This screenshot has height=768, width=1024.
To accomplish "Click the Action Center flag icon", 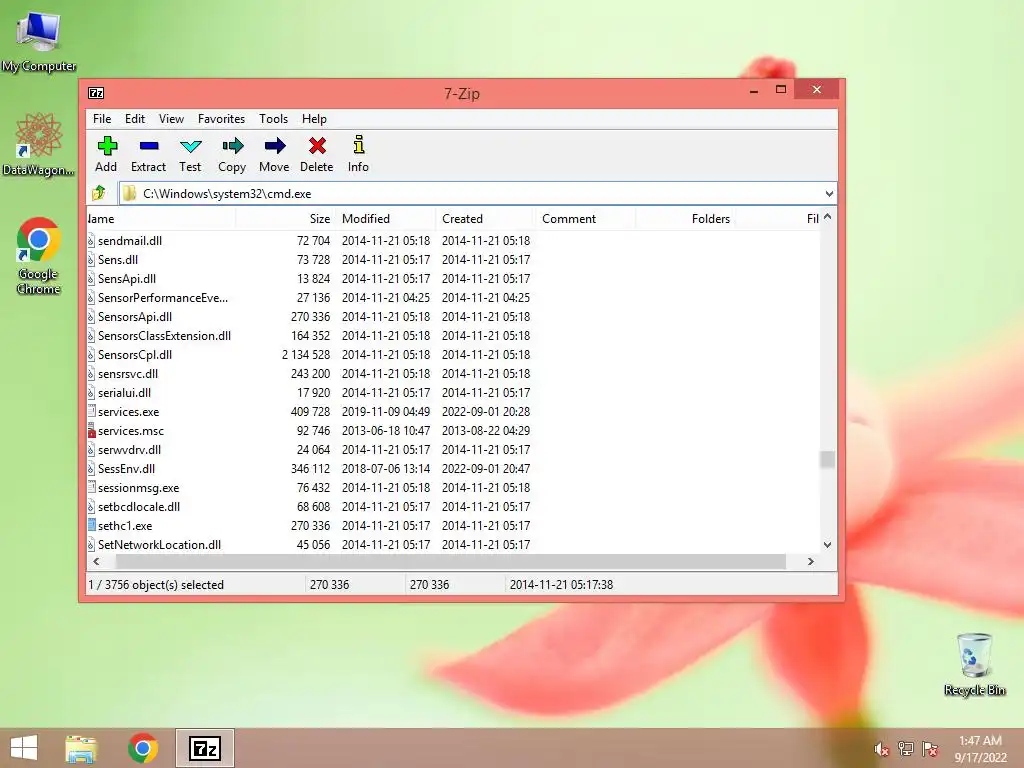I will (x=930, y=749).
